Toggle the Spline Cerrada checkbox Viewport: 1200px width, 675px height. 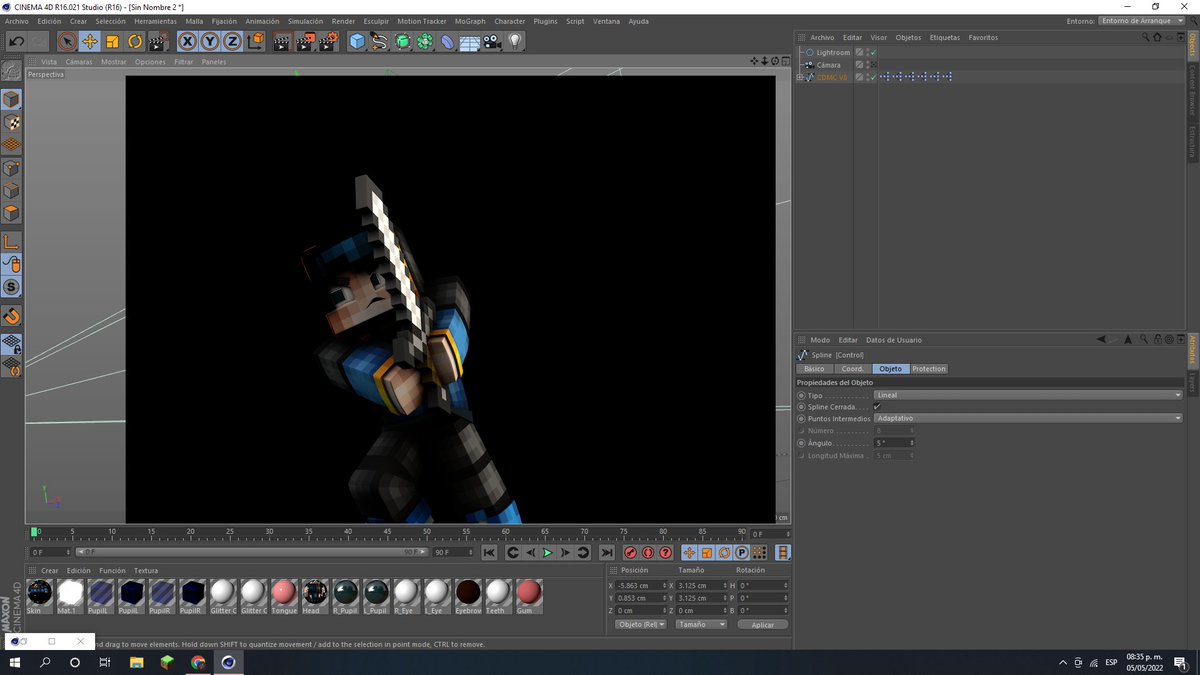[x=877, y=407]
